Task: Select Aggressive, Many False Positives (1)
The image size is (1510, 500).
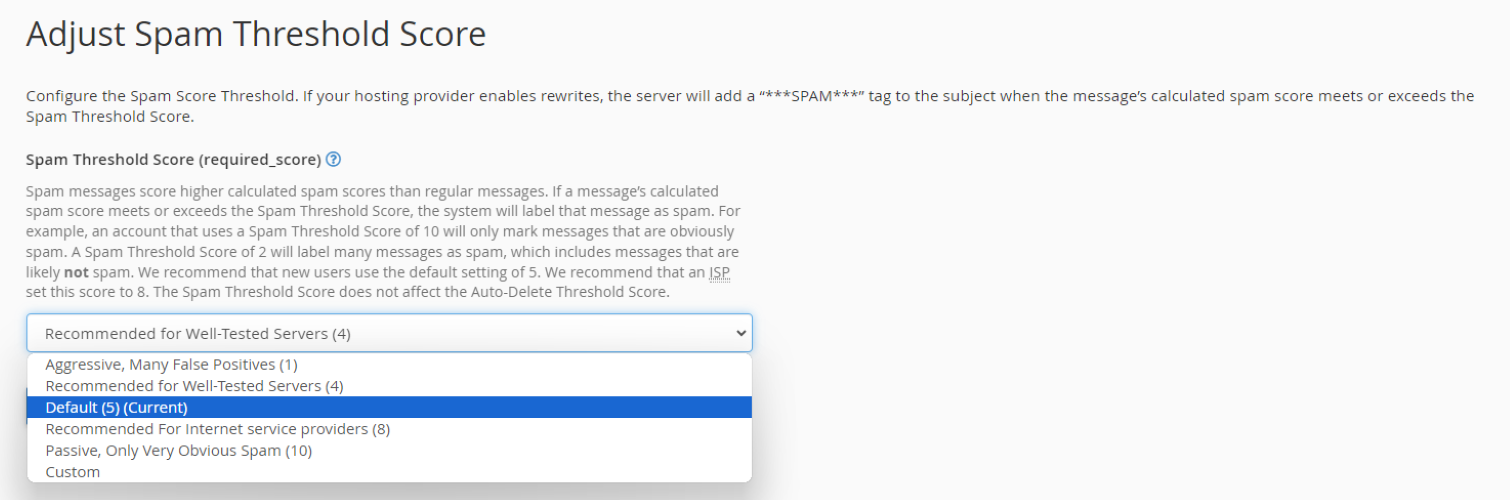Action: (389, 364)
